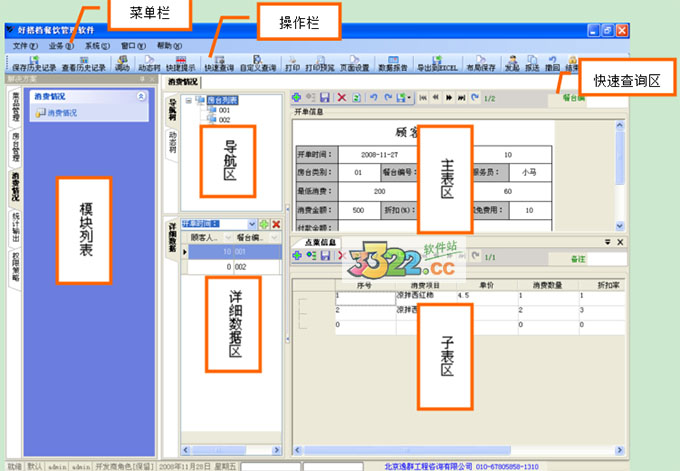The height and width of the screenshot is (471, 680).
Task: Open the 点菜信息 panel options arrow
Action: click(x=608, y=242)
